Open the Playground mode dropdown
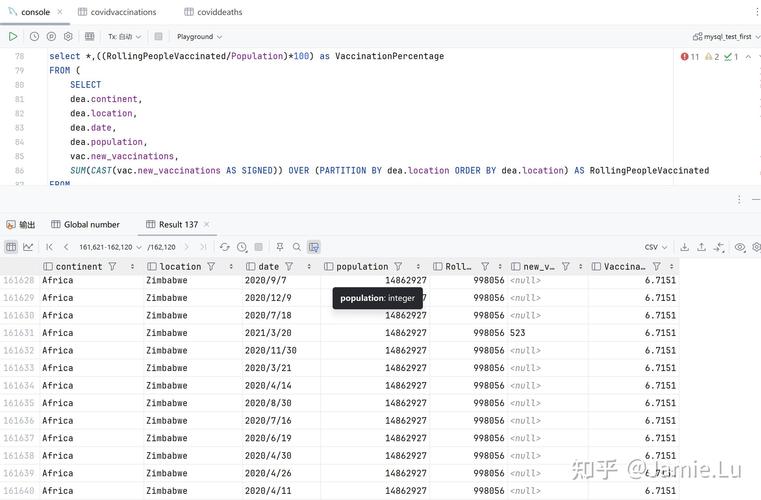The image size is (761, 500). coord(199,37)
